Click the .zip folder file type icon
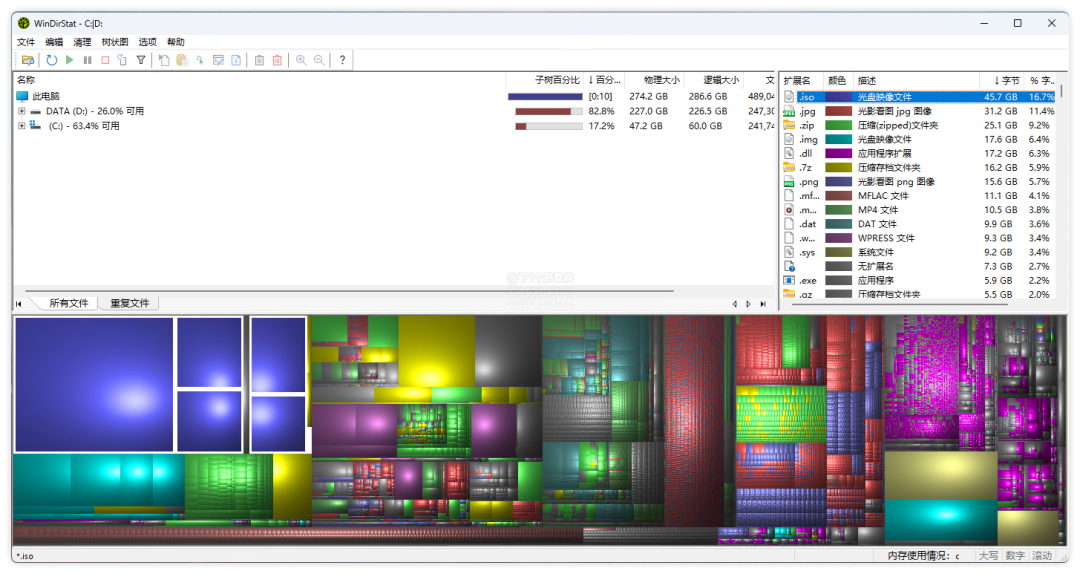The image size is (1080, 574). (x=789, y=125)
